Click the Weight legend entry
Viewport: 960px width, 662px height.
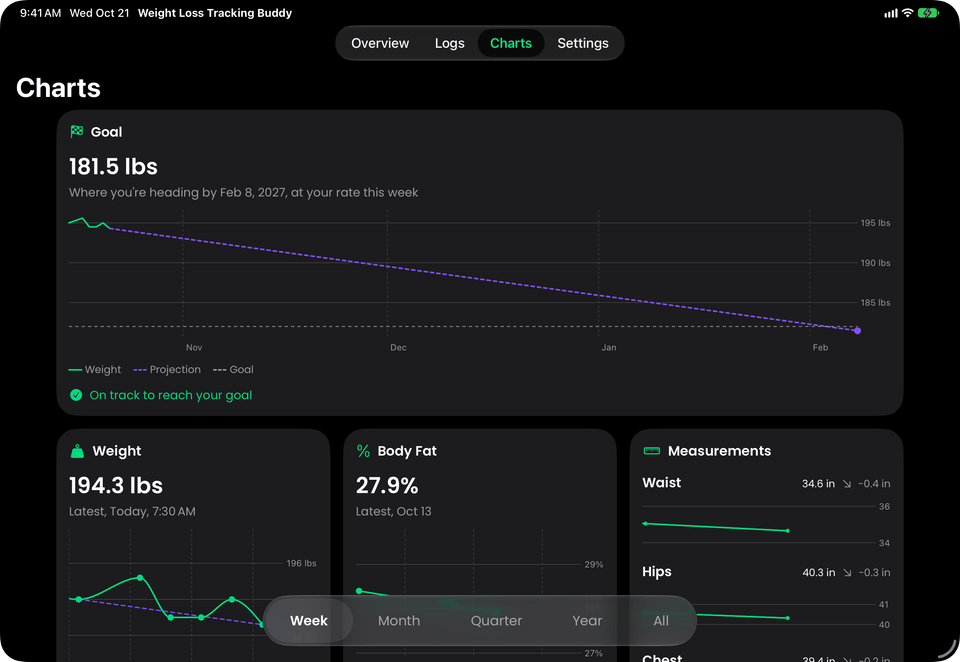[x=95, y=369]
